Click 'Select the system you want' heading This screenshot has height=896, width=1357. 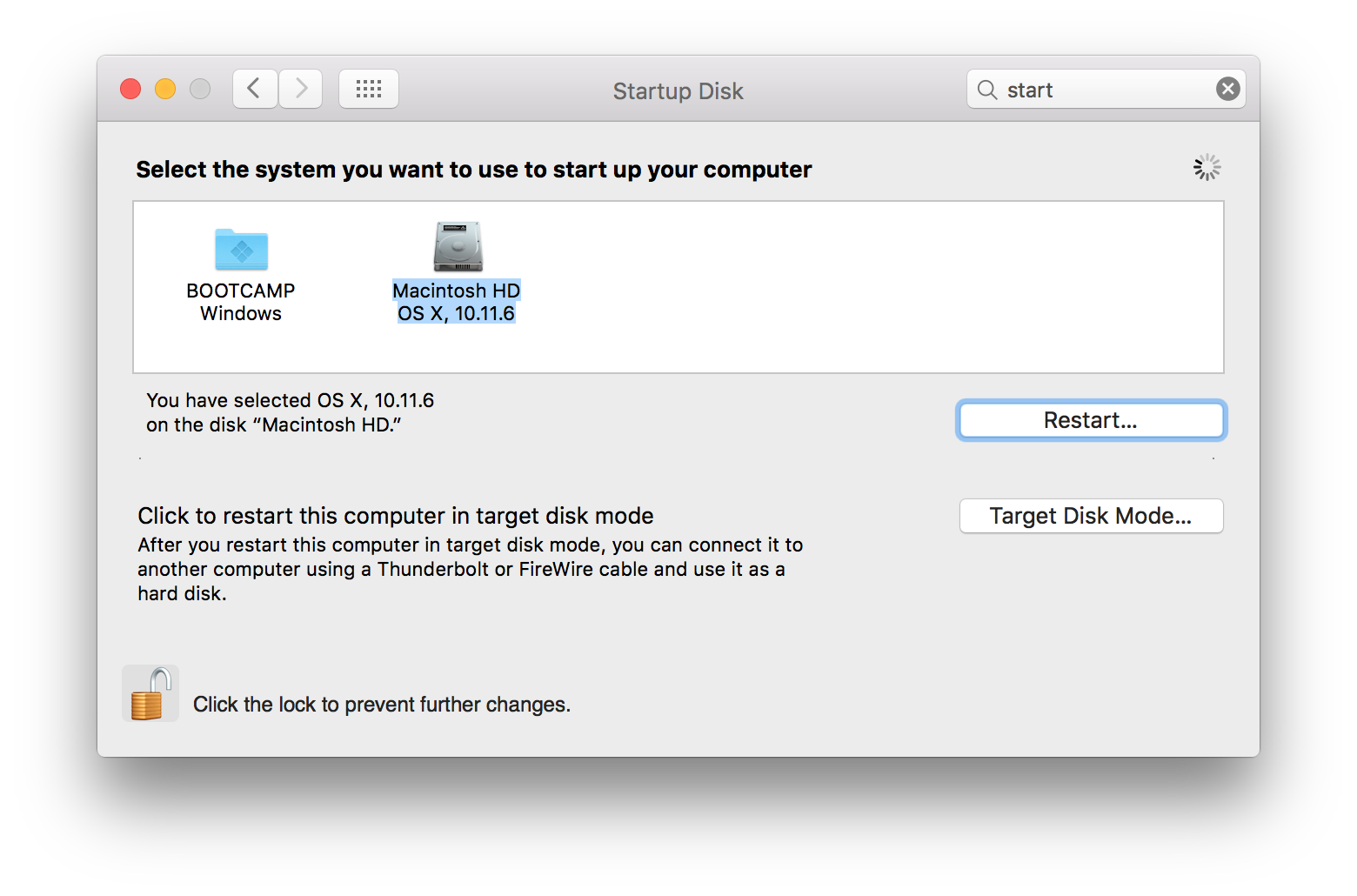tap(474, 170)
